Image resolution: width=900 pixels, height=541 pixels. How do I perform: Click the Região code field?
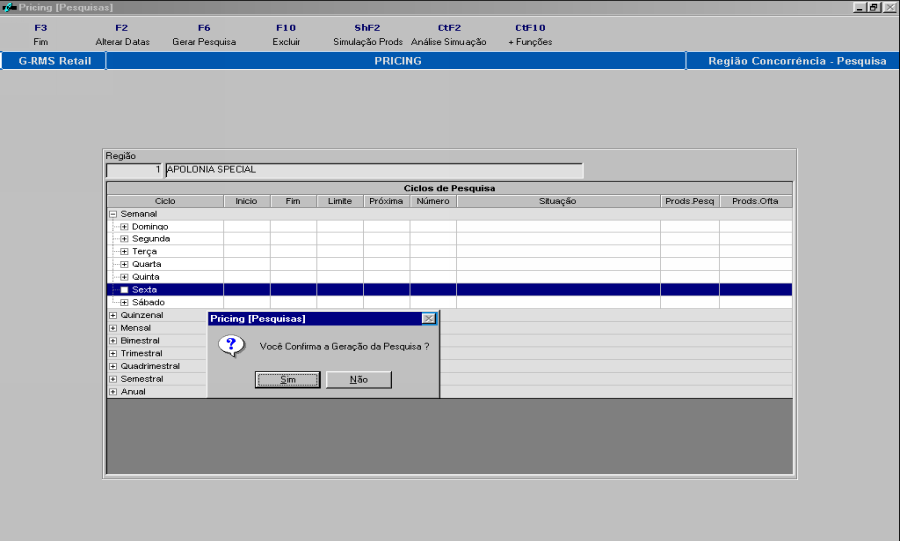[x=134, y=170]
